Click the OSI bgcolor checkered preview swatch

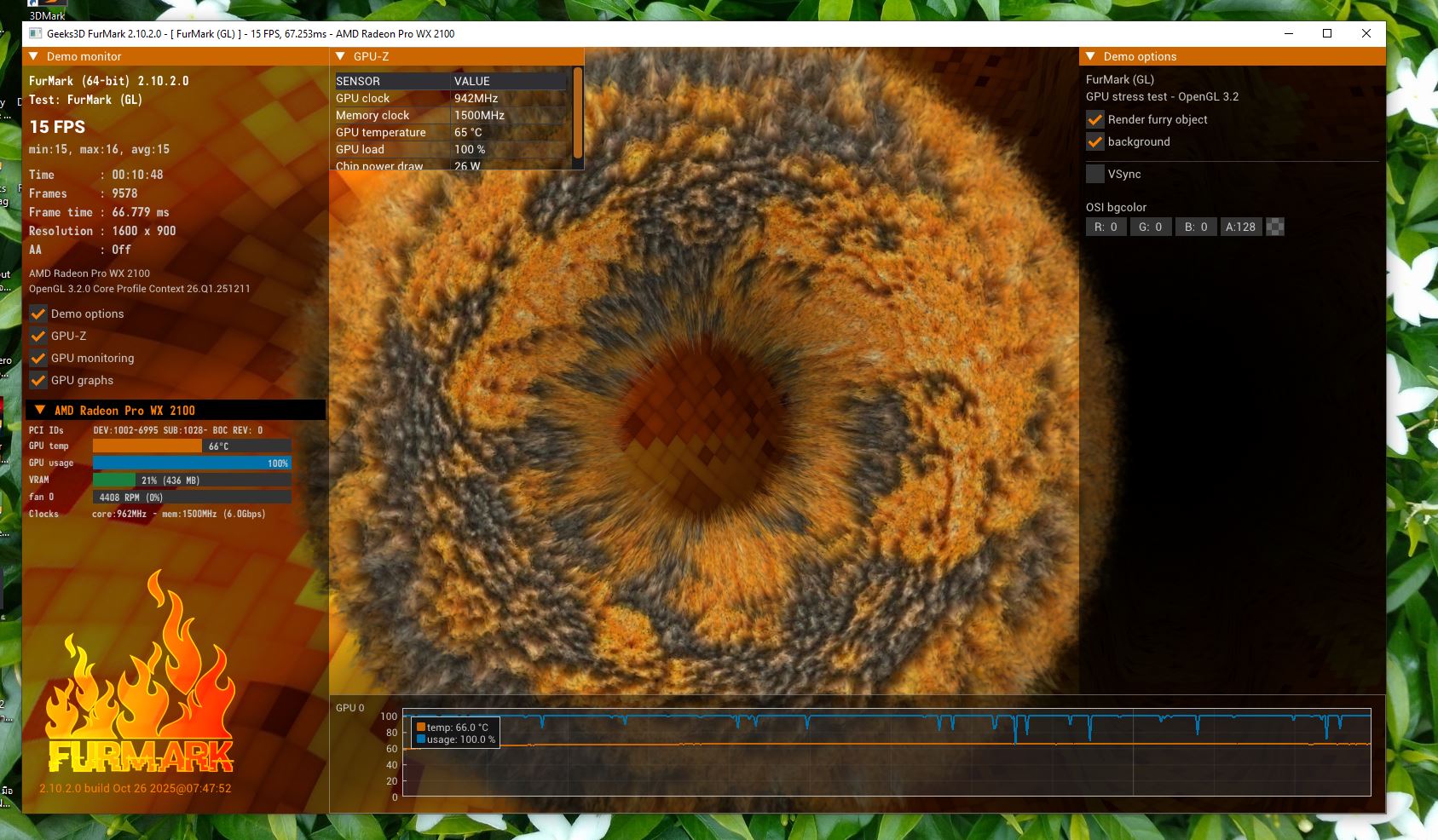1275,227
